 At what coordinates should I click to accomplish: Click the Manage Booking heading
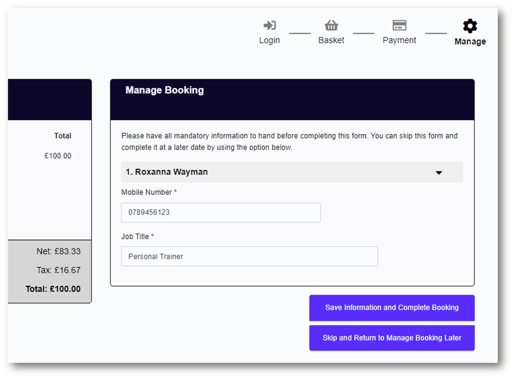[164, 90]
